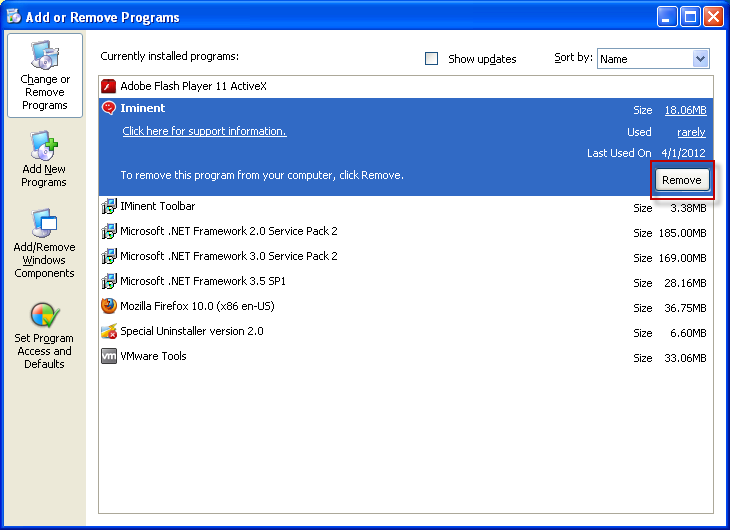Click the Special Uninstaller icon
This screenshot has width=730, height=530.
tap(109, 332)
